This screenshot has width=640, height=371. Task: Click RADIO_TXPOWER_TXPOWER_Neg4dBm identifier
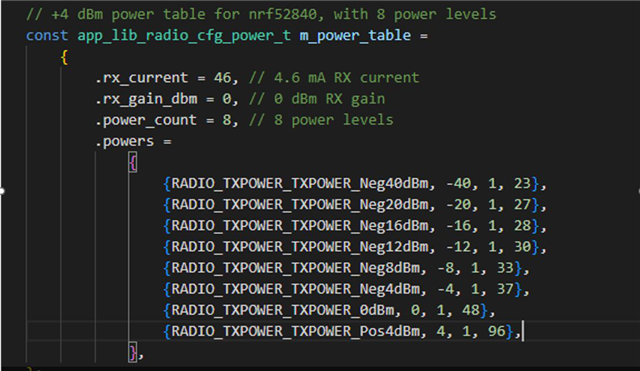pyautogui.click(x=296, y=289)
